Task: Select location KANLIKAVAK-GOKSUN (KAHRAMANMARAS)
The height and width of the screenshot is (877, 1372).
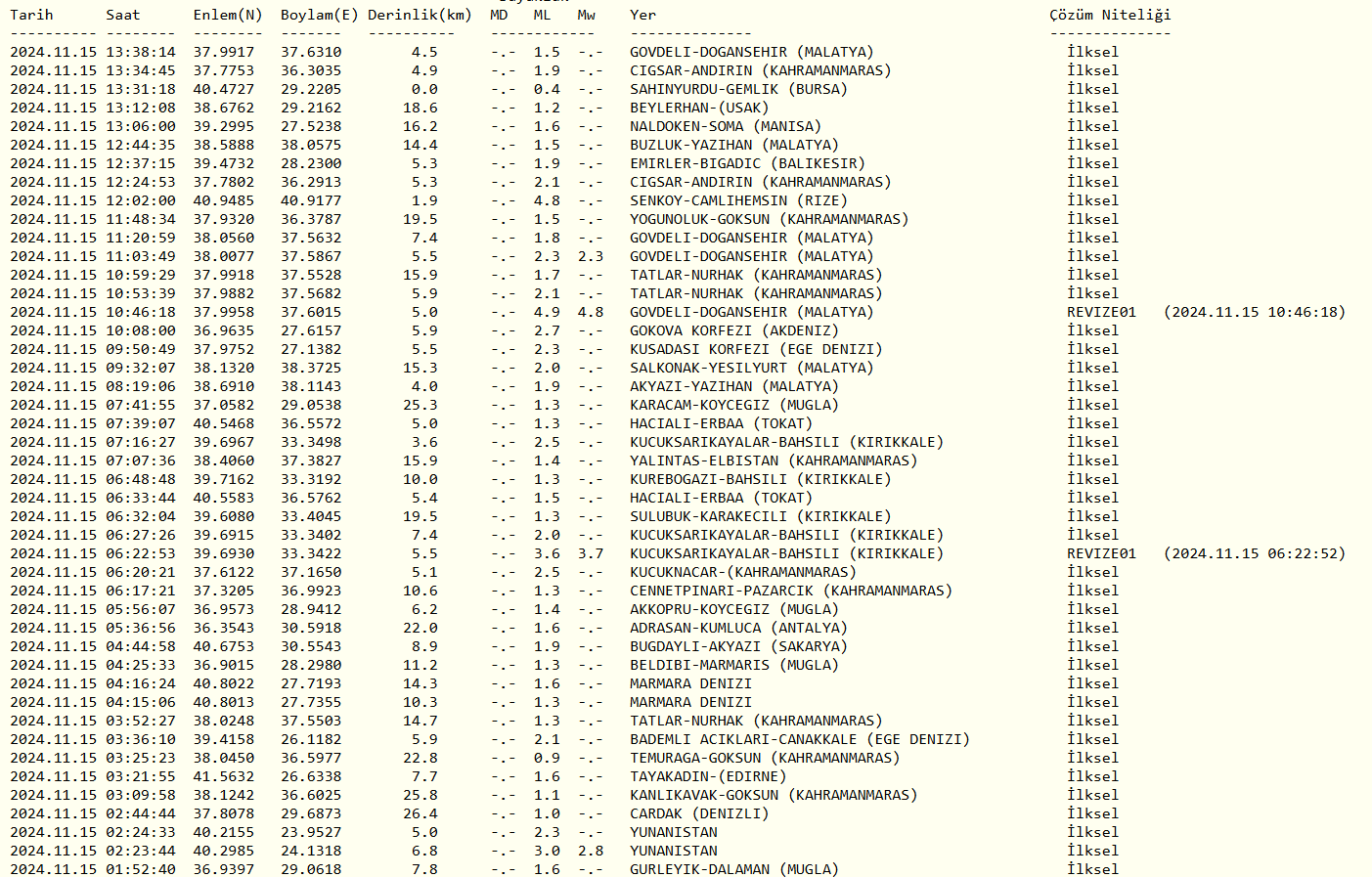Action: tap(774, 795)
